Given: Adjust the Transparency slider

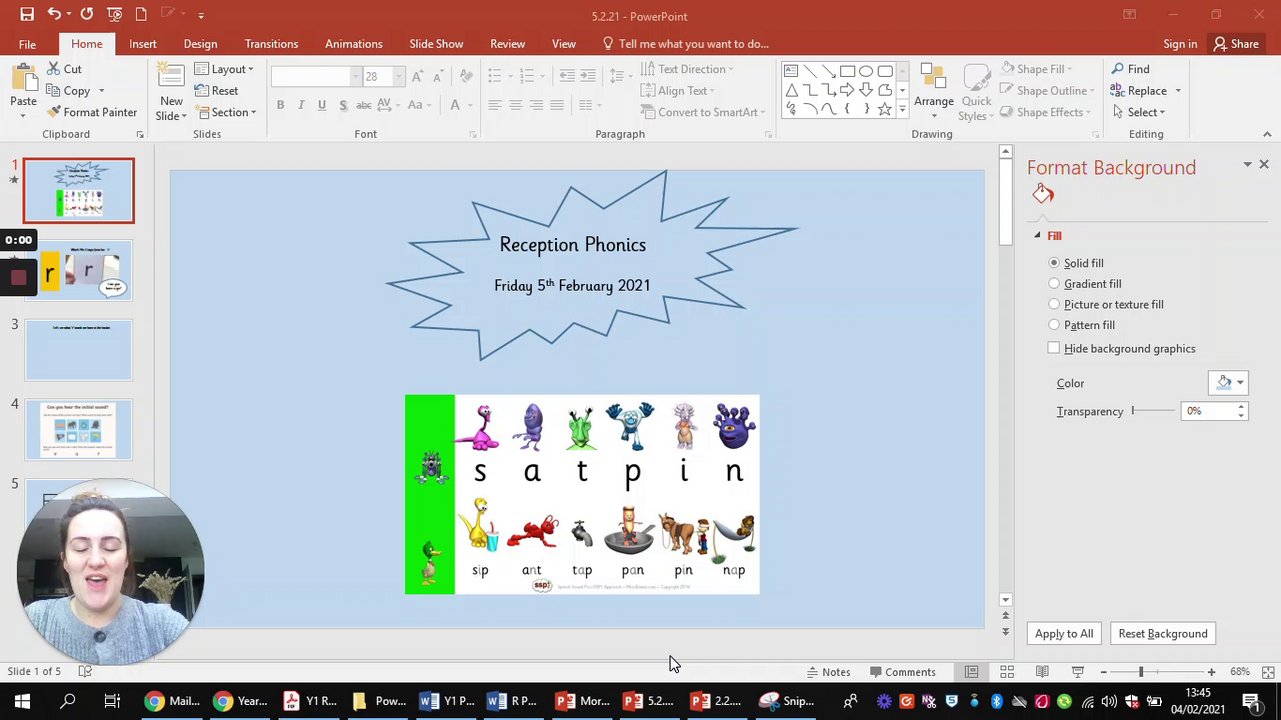Looking at the screenshot, I should [x=1153, y=411].
